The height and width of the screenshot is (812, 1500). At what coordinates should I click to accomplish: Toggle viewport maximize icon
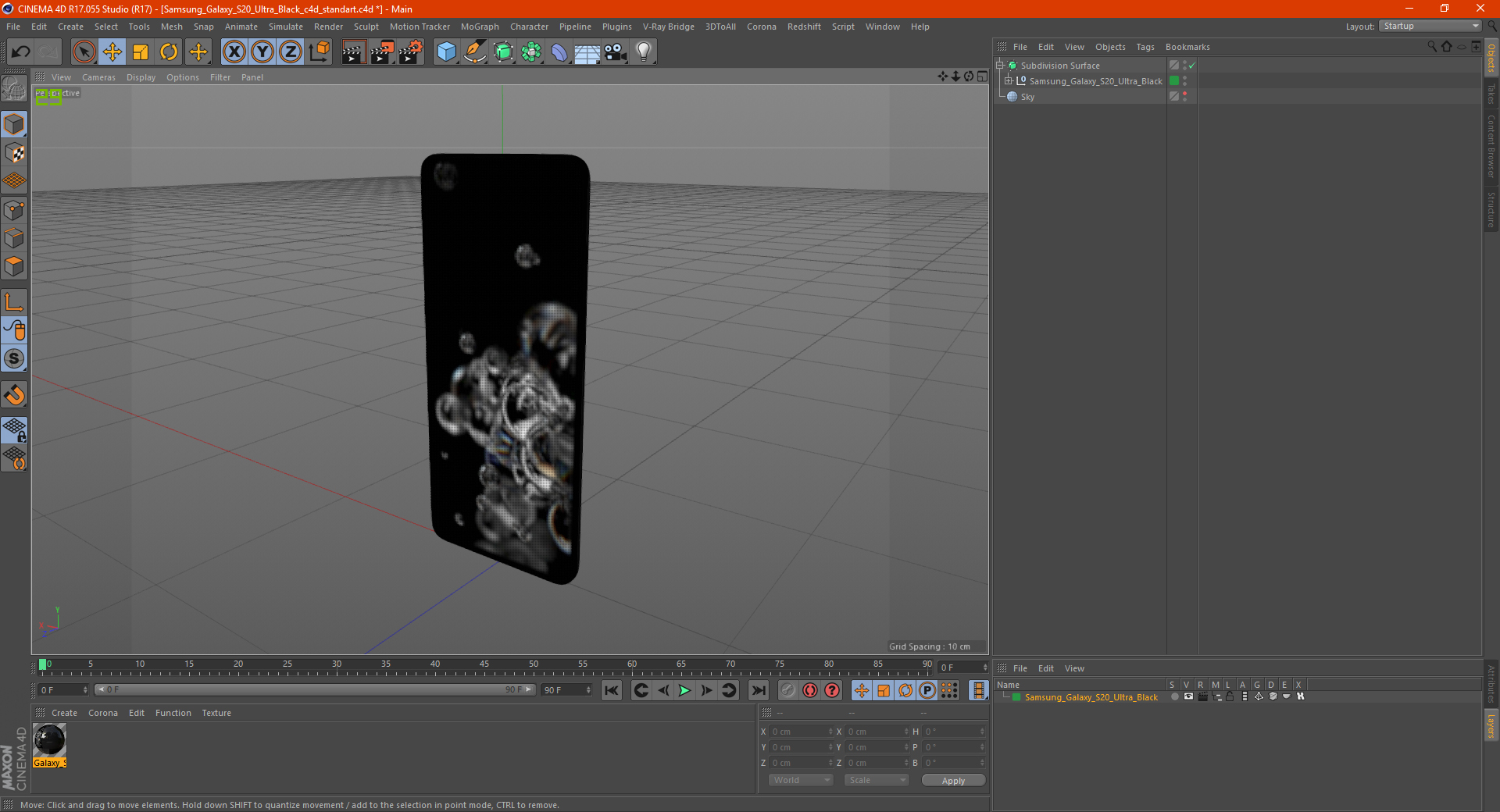pos(982,77)
